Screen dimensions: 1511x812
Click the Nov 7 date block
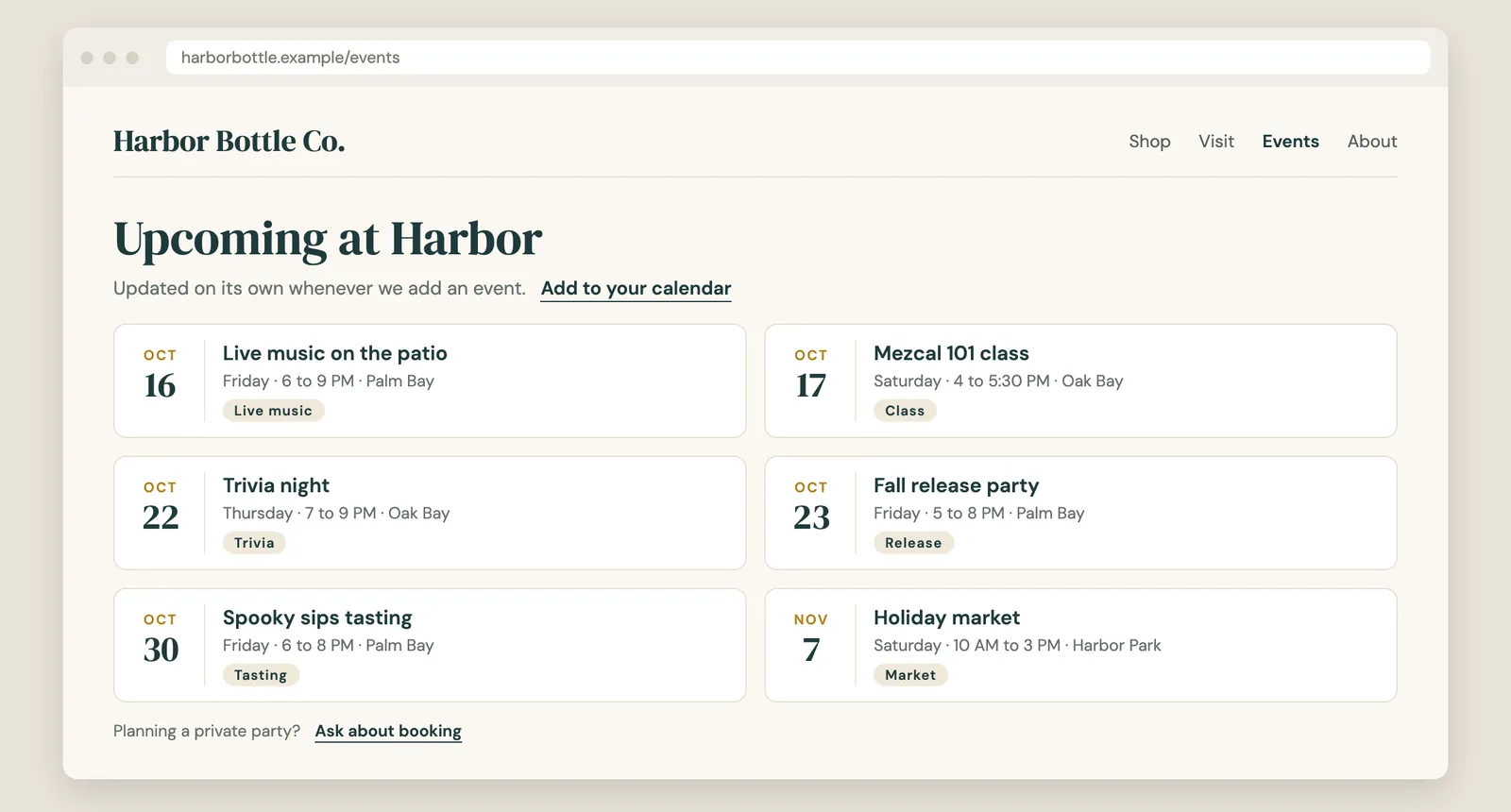(x=810, y=639)
